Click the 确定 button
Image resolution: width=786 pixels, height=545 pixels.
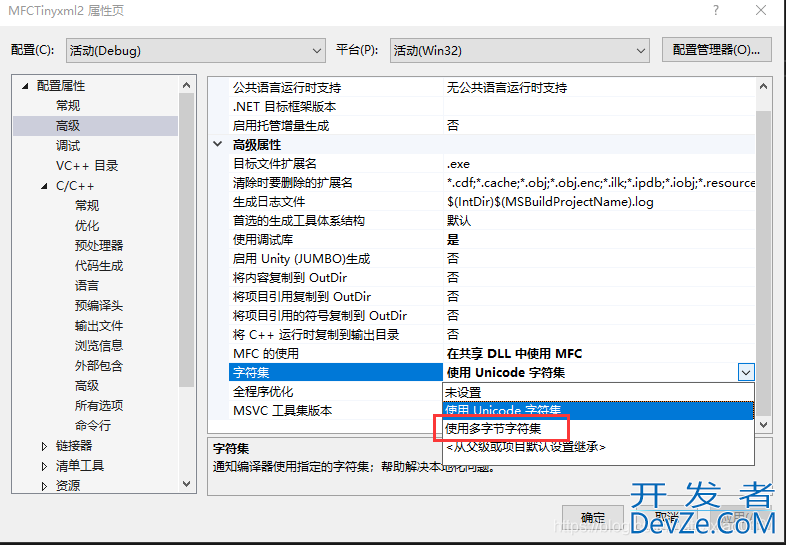click(x=593, y=517)
